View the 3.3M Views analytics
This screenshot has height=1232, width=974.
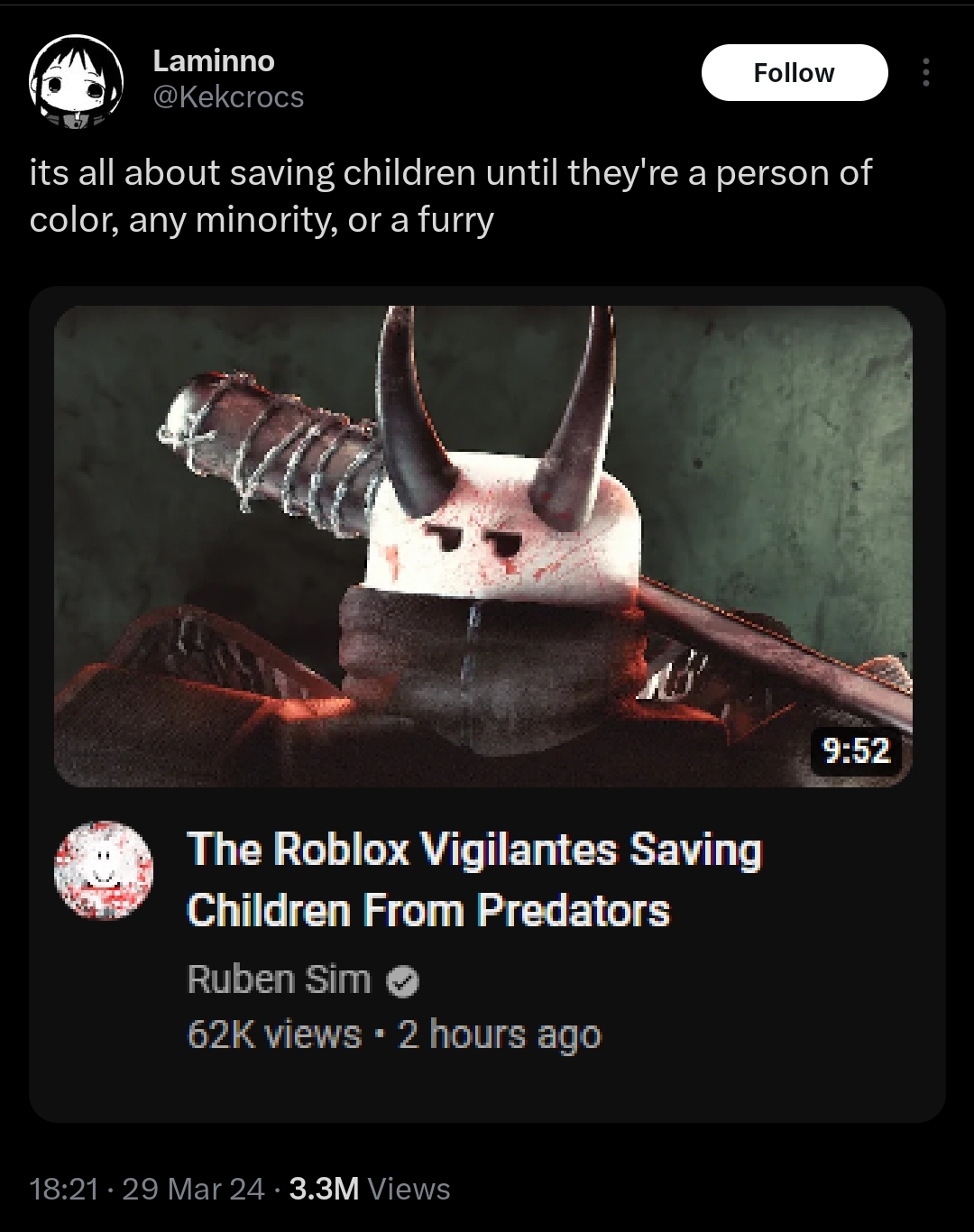[x=370, y=1189]
